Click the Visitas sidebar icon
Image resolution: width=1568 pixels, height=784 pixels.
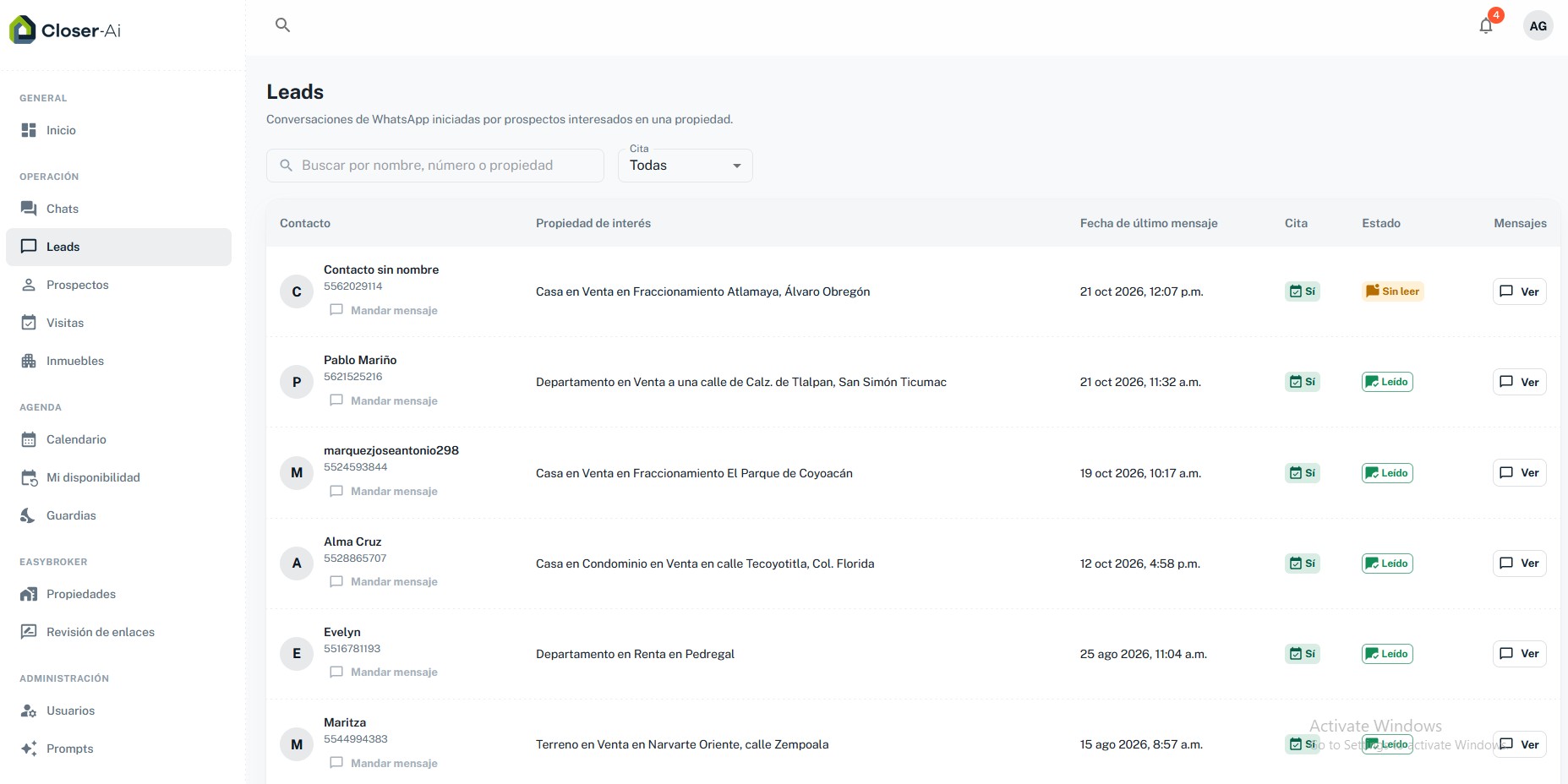point(29,323)
